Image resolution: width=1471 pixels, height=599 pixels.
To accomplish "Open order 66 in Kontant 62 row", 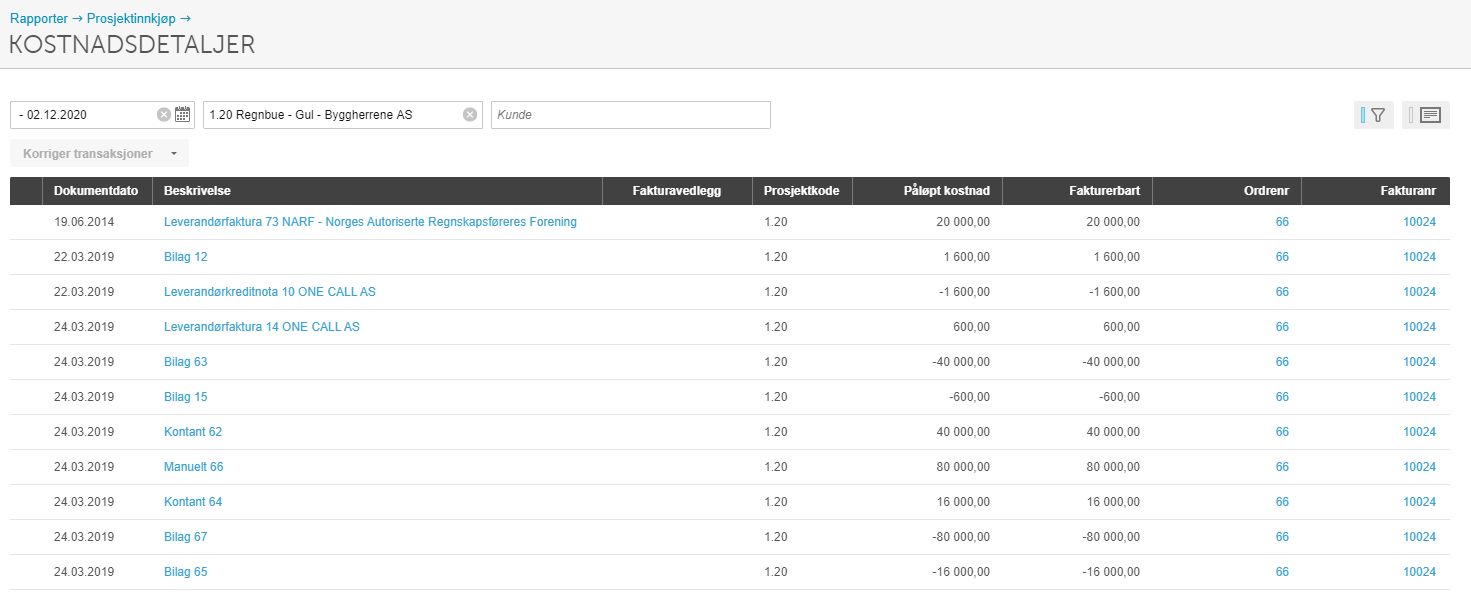I will [1282, 432].
